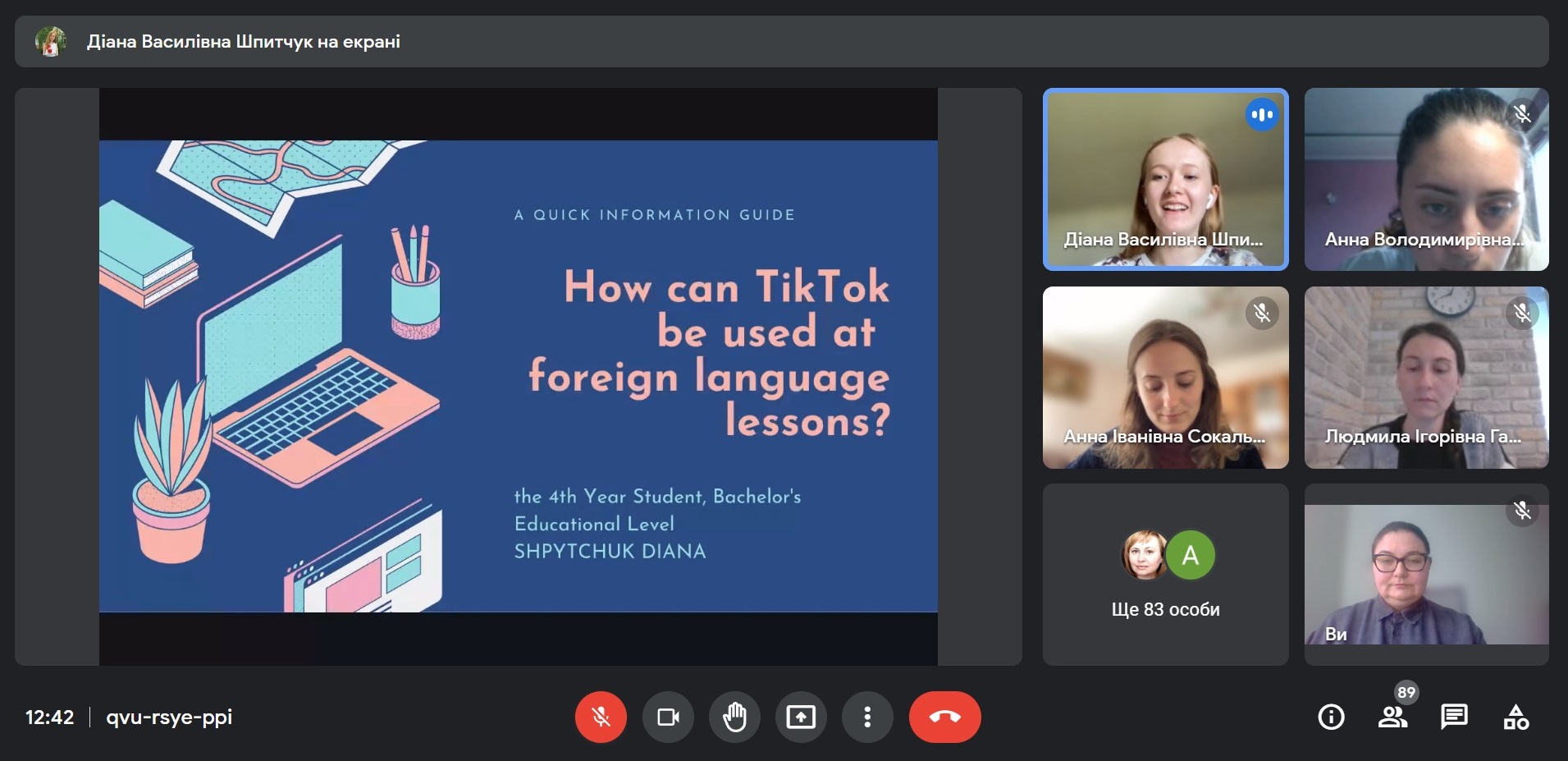Select Анна Володимирівна's video tile
Viewport: 1568px width, 761px height.
[x=1426, y=179]
